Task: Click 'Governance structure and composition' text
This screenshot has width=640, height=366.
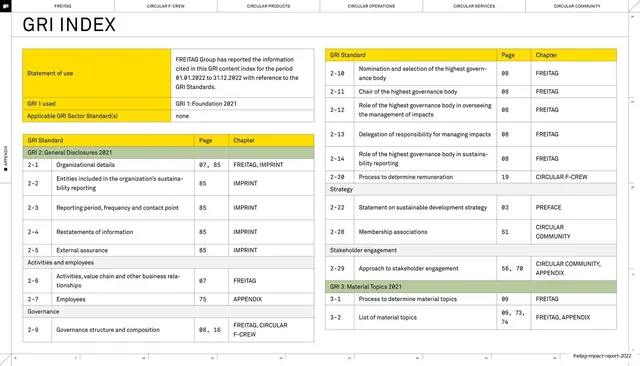Action: click(x=108, y=330)
